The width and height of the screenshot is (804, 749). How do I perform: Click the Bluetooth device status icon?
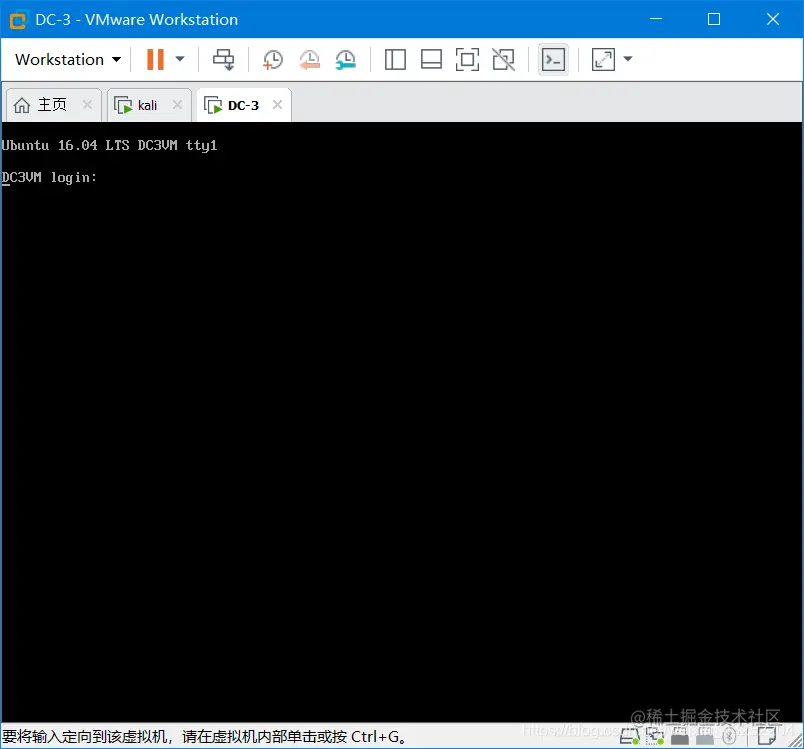[729, 736]
